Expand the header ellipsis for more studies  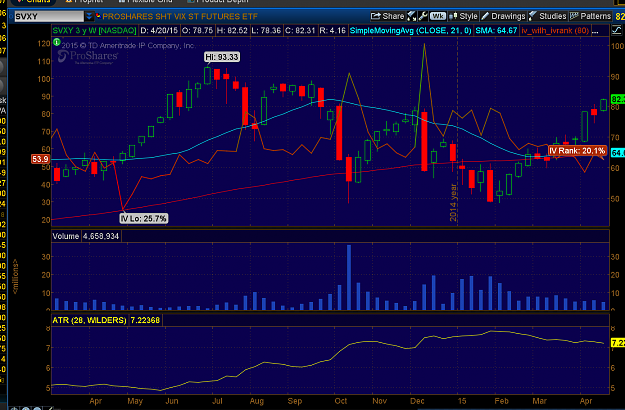pos(595,31)
